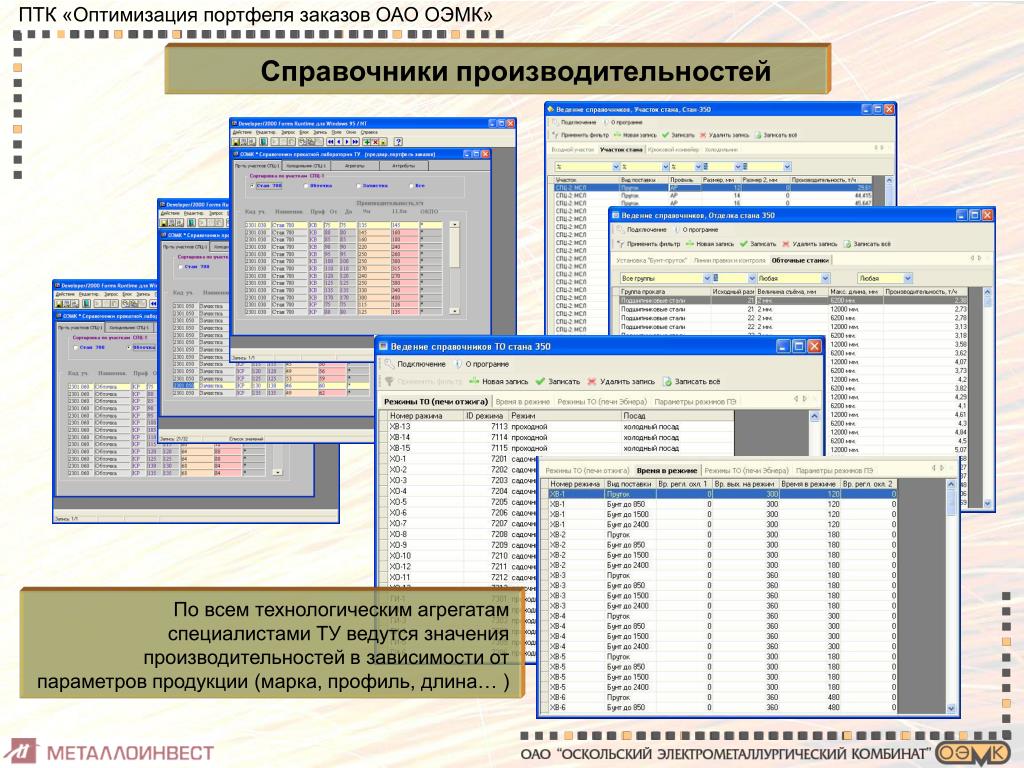Click the save icon in the top Developer/2000 toolbar

(x=238, y=141)
